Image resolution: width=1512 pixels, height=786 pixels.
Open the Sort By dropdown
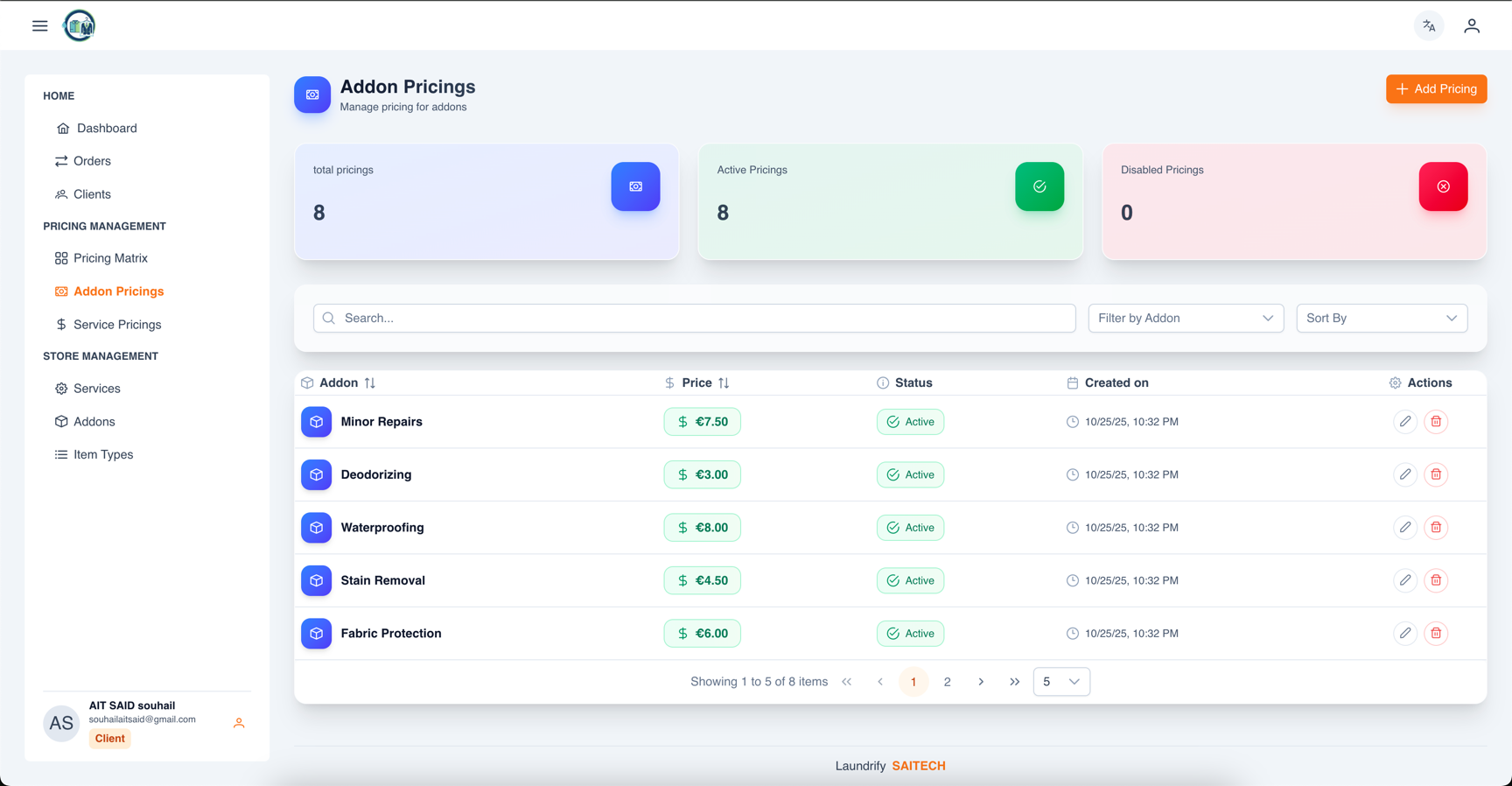[x=1382, y=319]
